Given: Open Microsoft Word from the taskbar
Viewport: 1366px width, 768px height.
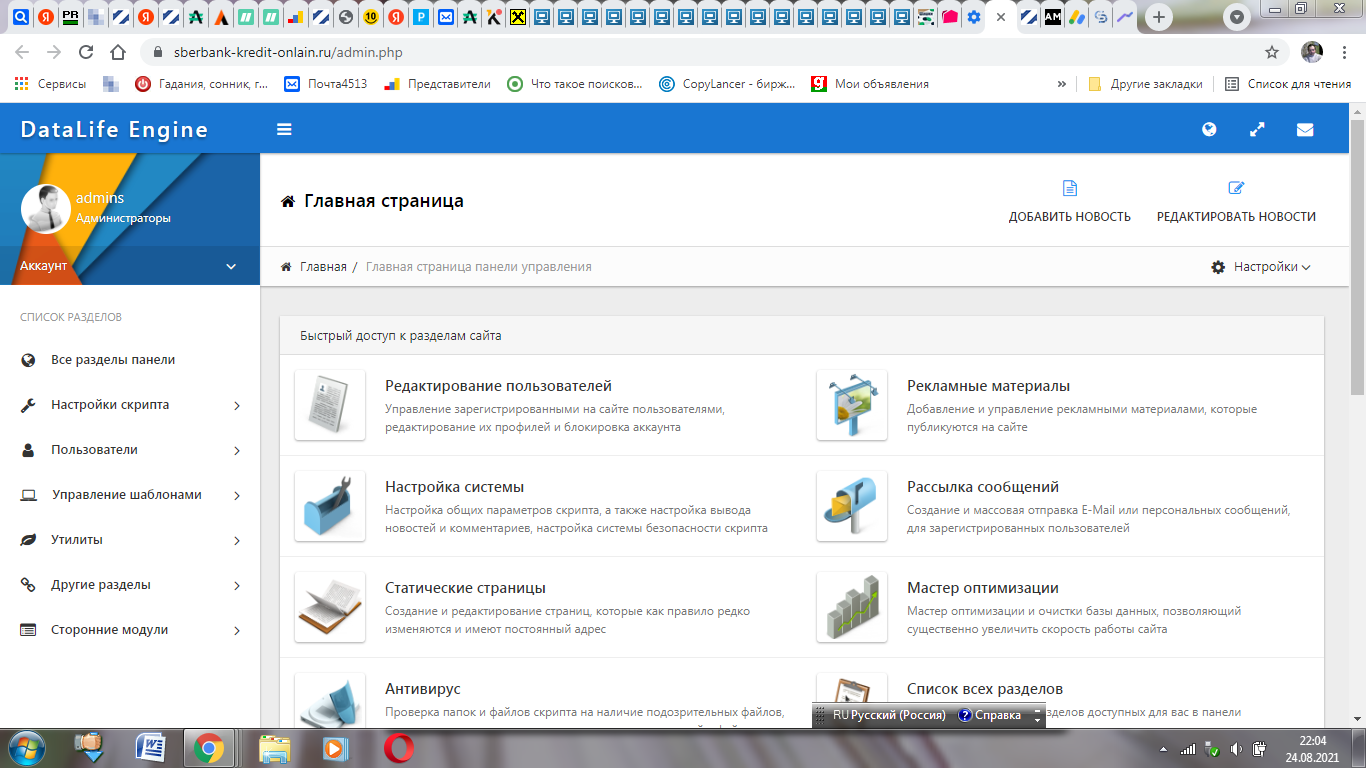Looking at the screenshot, I should pyautogui.click(x=151, y=748).
